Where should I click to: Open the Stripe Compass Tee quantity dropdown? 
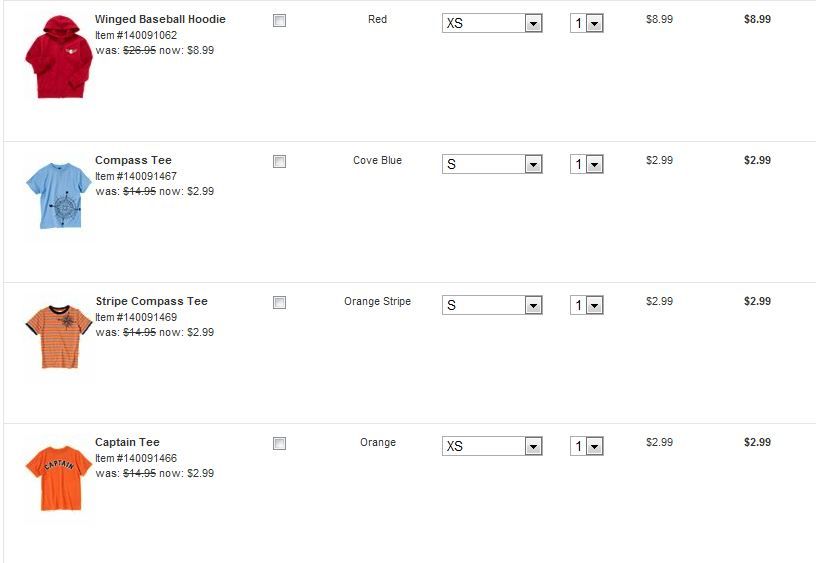(x=587, y=305)
